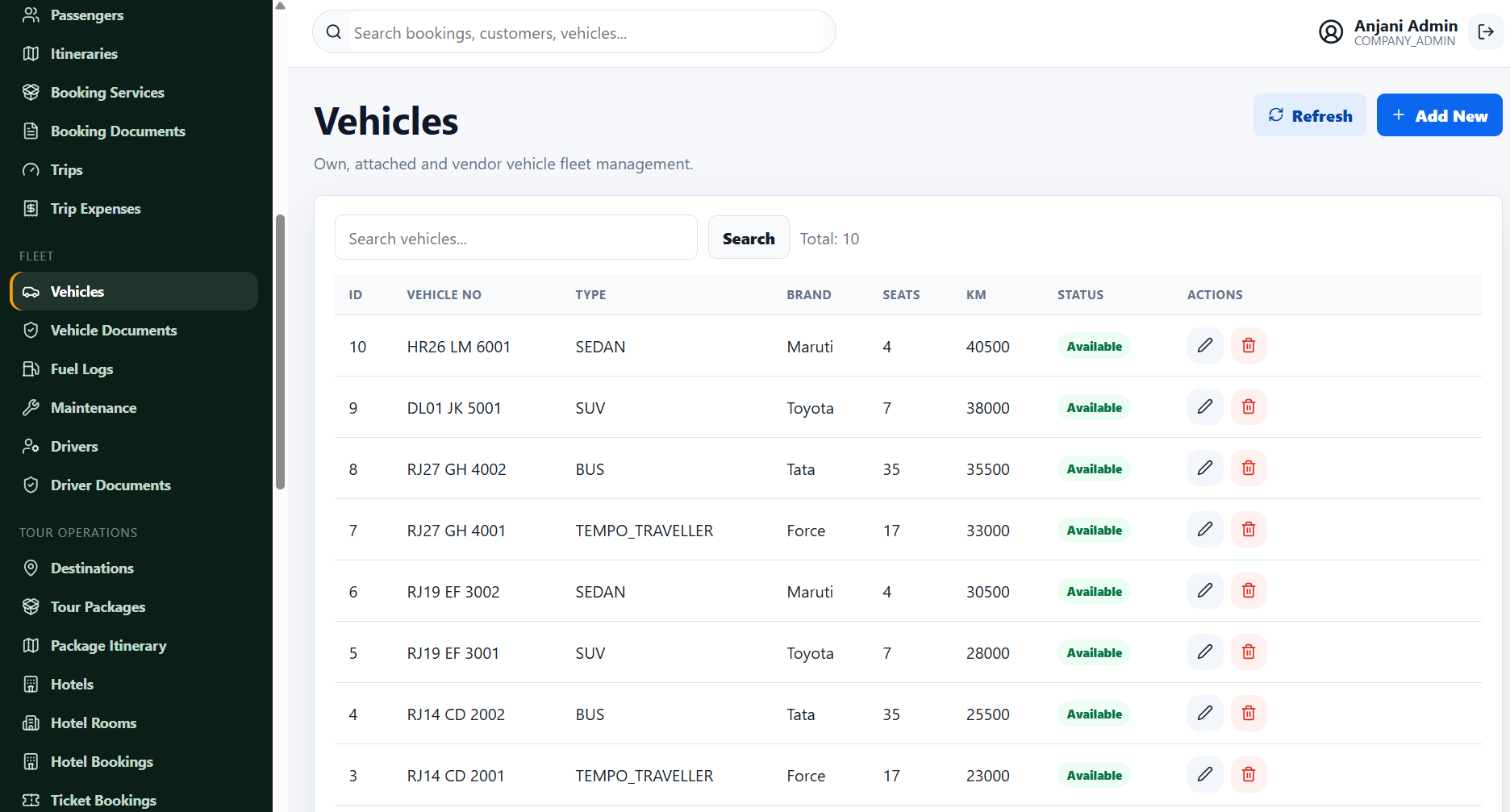Edit vehicle HR26 LM 6001 pencil icon
This screenshot has height=812, width=1510.
point(1205,346)
